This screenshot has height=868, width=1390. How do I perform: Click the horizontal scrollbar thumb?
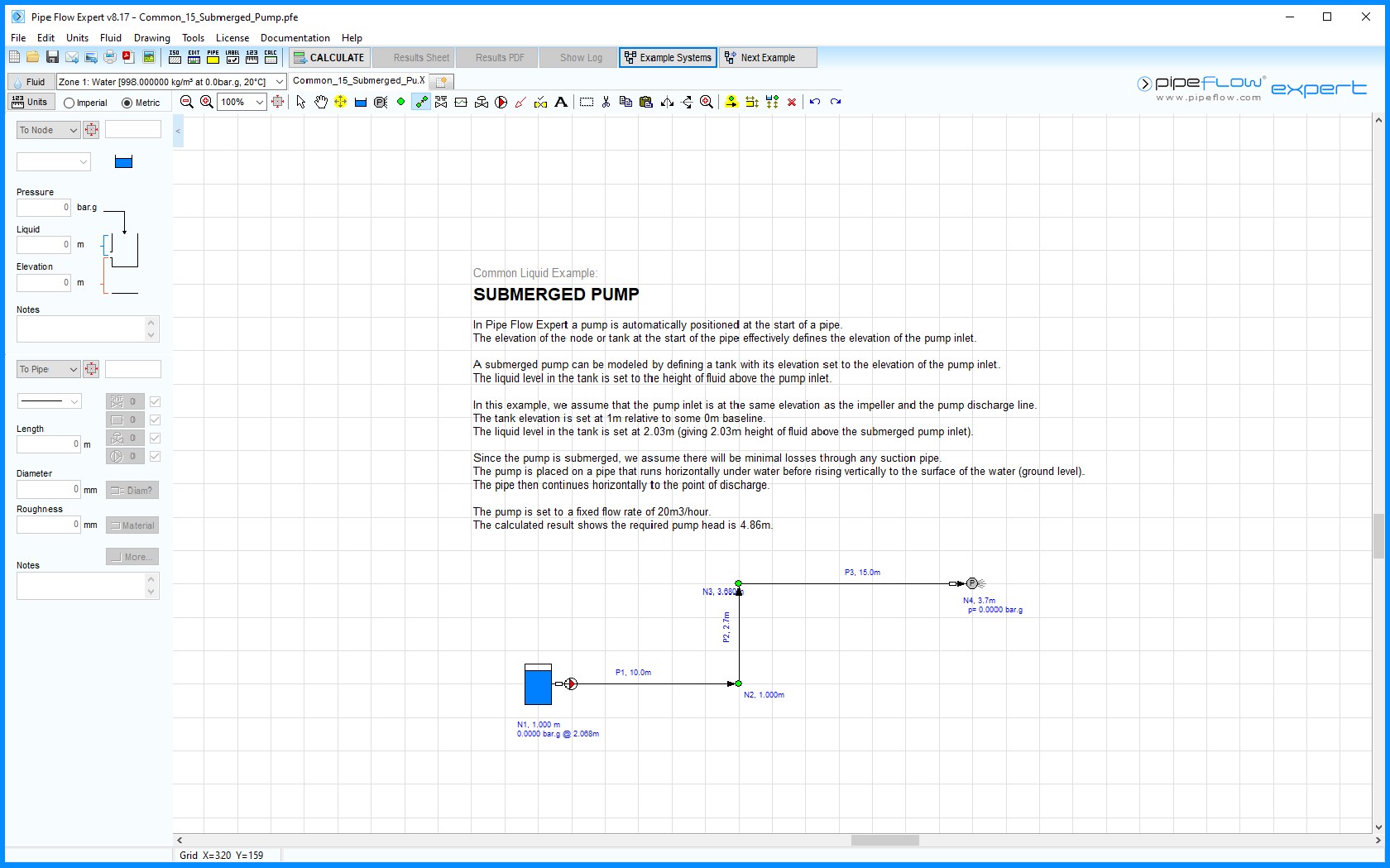tap(885, 840)
